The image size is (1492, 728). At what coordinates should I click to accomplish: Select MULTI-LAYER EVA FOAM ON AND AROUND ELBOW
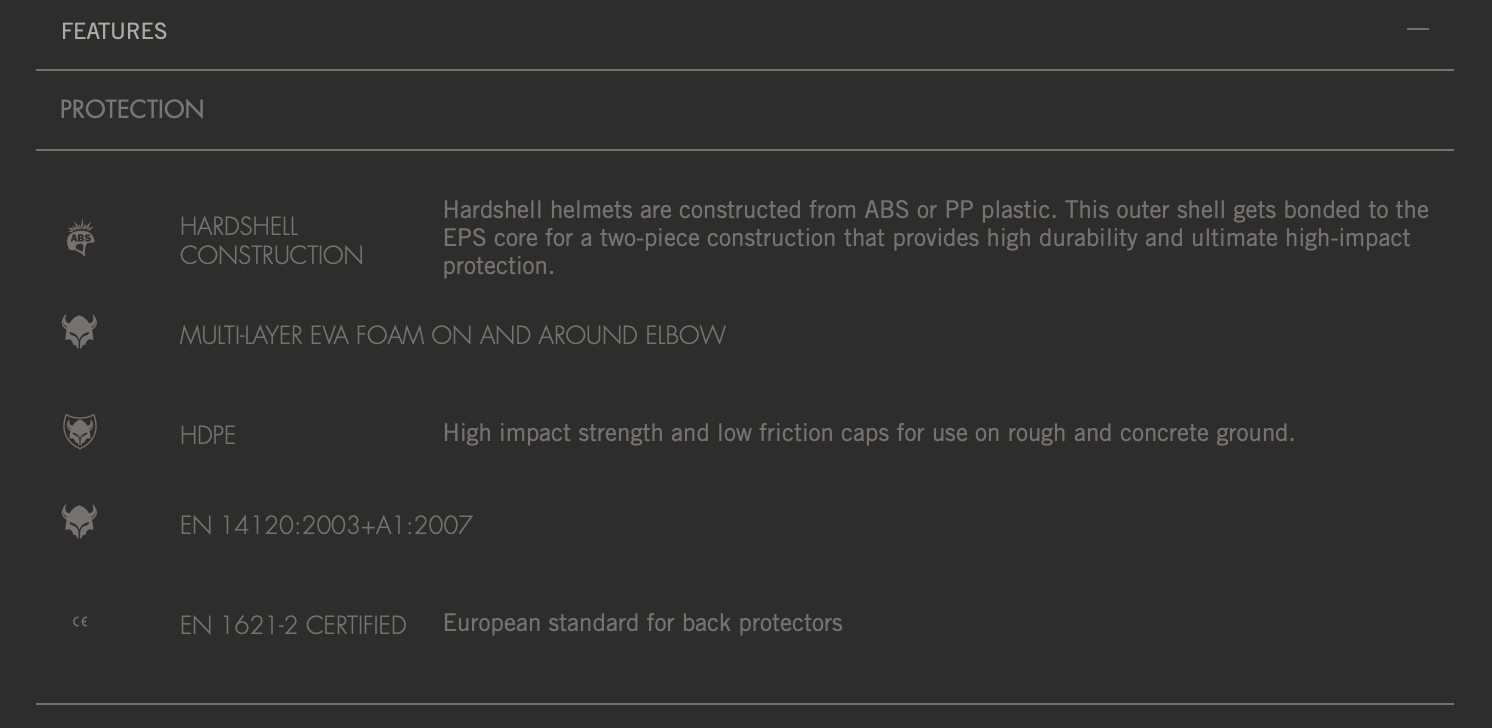[x=452, y=335]
